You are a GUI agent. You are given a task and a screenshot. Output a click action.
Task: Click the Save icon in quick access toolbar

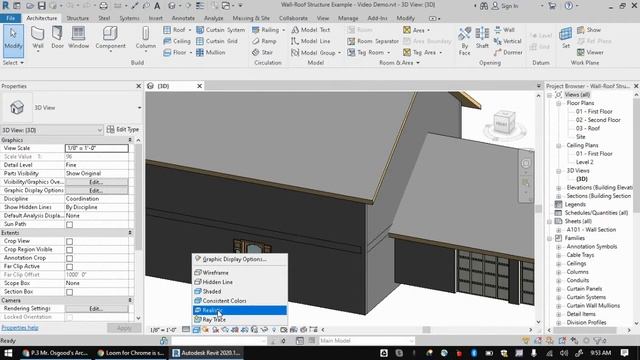click(x=41, y=6)
